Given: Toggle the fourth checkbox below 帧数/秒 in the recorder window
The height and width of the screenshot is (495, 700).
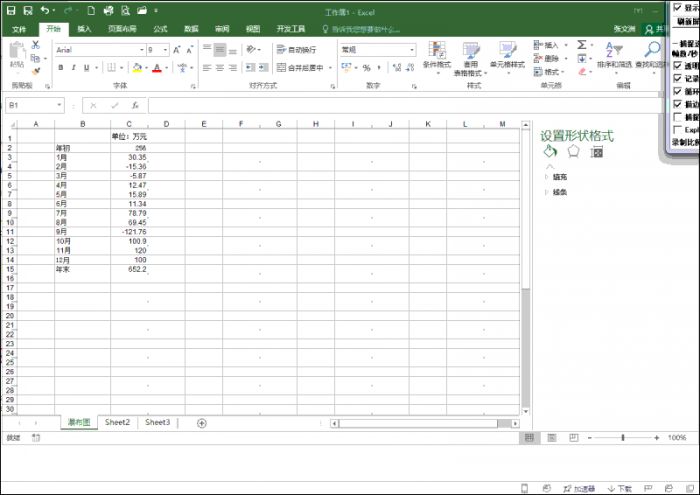Looking at the screenshot, I should point(678,104).
